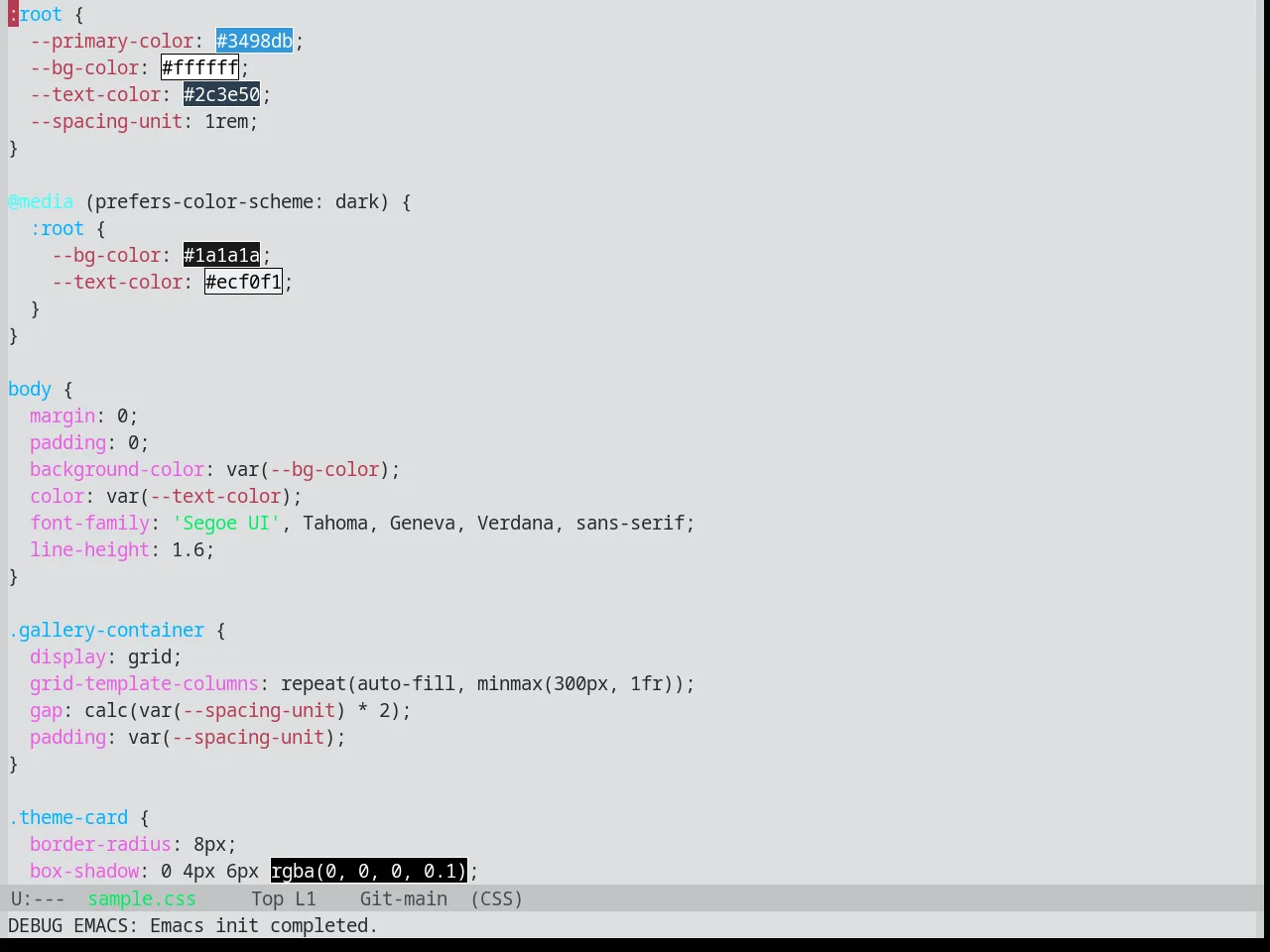Click the rgba(0, 0, 0, 0.1) swatch
The width and height of the screenshot is (1270, 952).
click(x=368, y=871)
